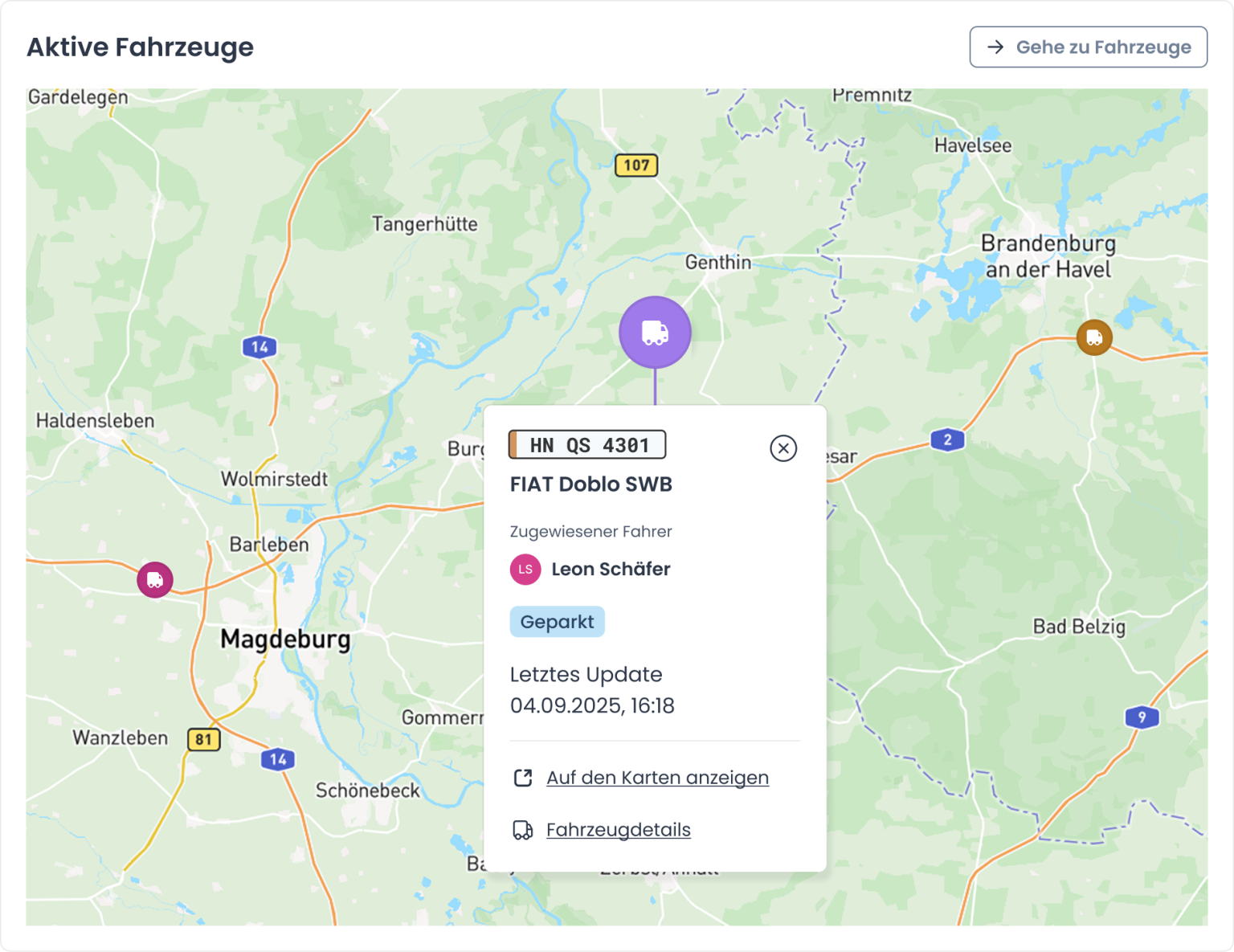Close the vehicle info popup
The image size is (1234, 952).
click(783, 448)
